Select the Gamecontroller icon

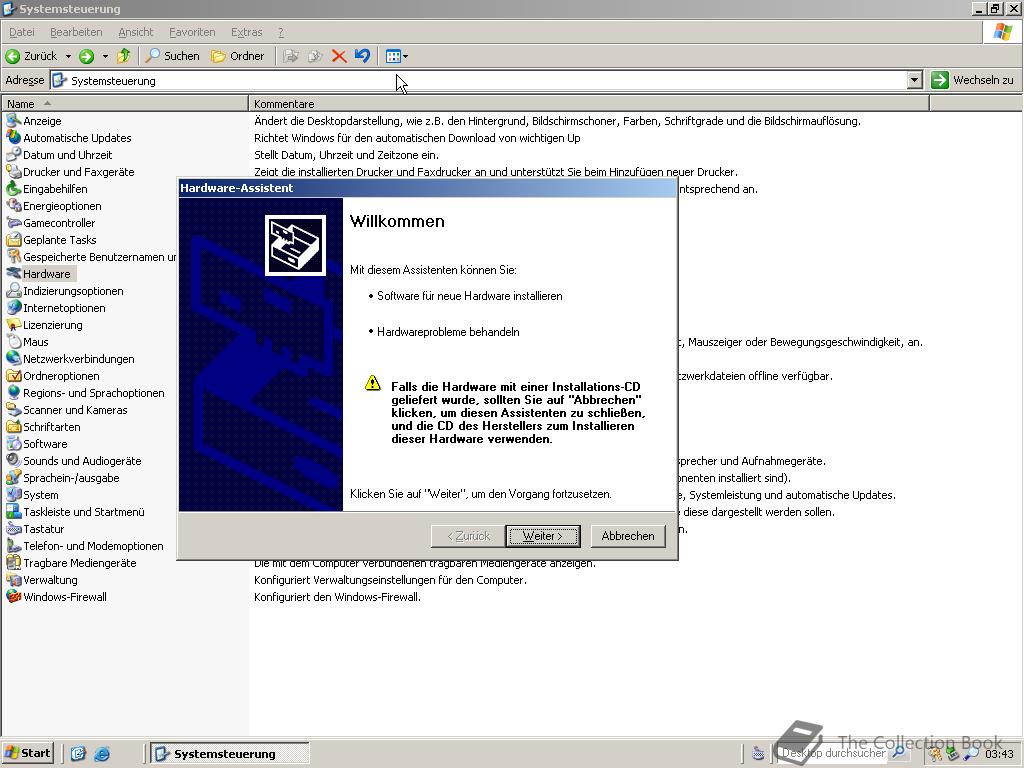pyautogui.click(x=13, y=222)
